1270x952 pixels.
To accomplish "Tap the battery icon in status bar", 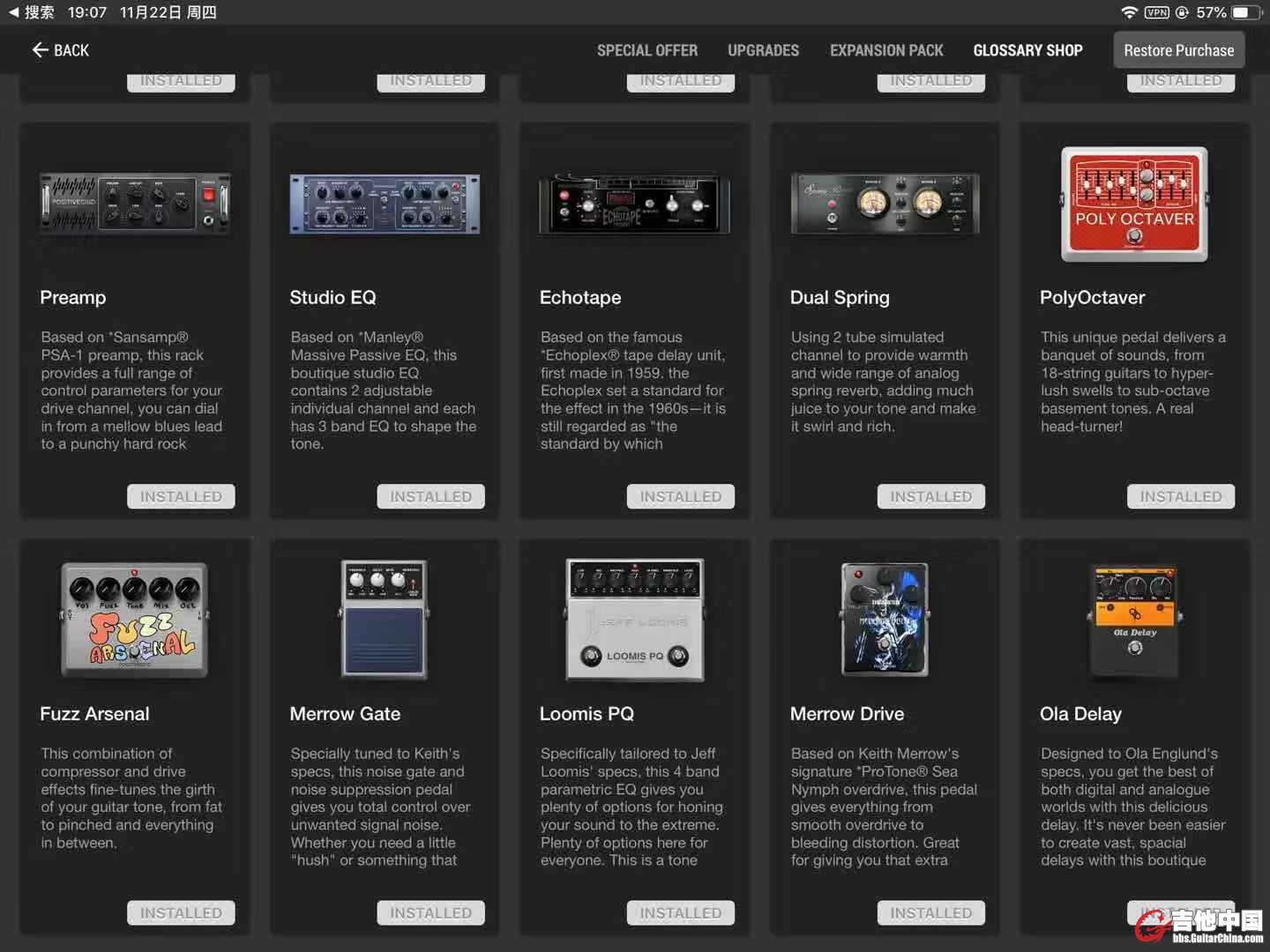I will point(1245,12).
